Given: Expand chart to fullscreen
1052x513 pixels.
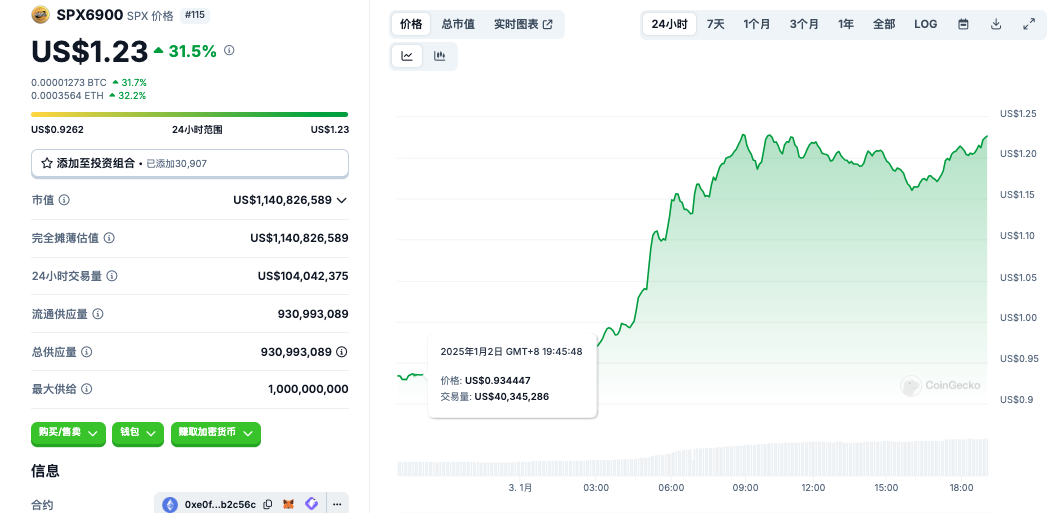Looking at the screenshot, I should (x=1029, y=24).
